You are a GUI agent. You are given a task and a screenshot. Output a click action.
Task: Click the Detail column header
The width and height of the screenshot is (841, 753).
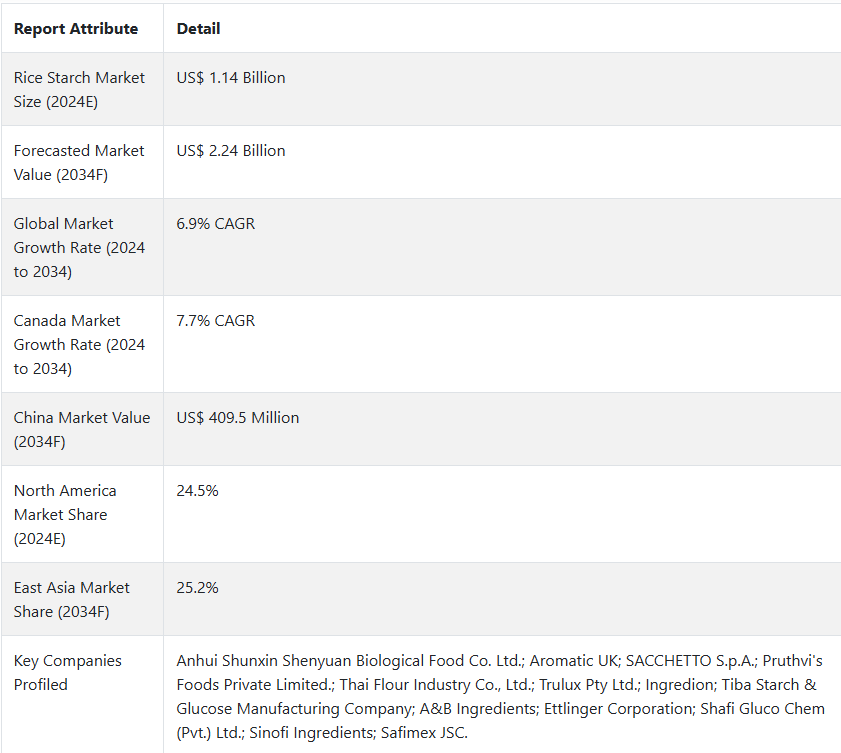(198, 29)
